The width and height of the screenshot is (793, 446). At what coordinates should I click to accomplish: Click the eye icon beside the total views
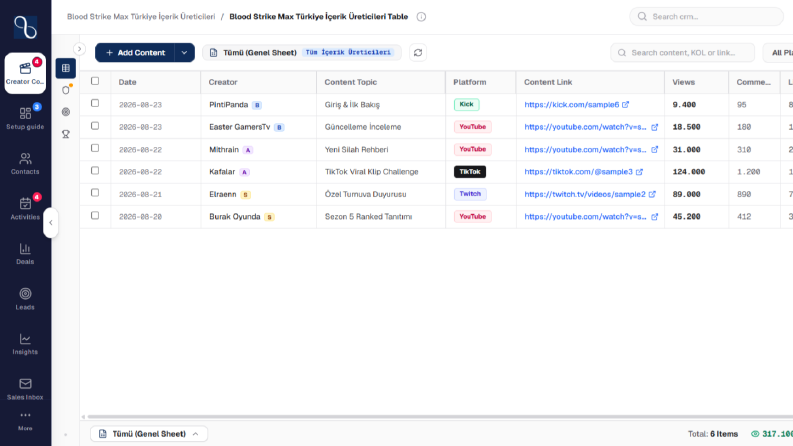click(755, 434)
